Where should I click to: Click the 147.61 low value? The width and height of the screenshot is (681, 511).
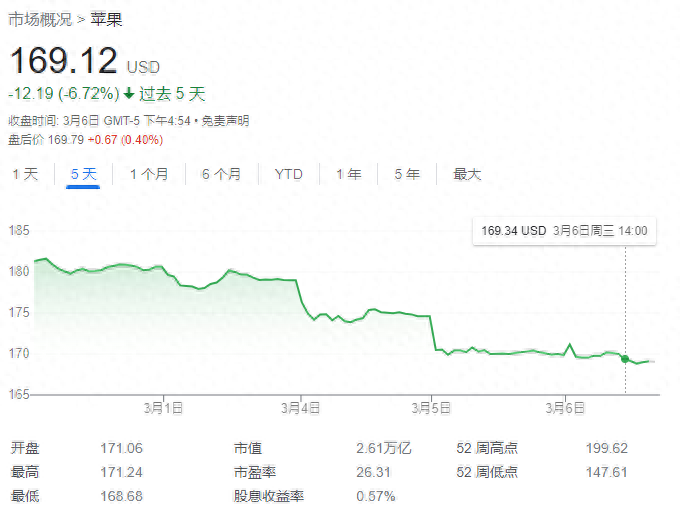tap(607, 472)
